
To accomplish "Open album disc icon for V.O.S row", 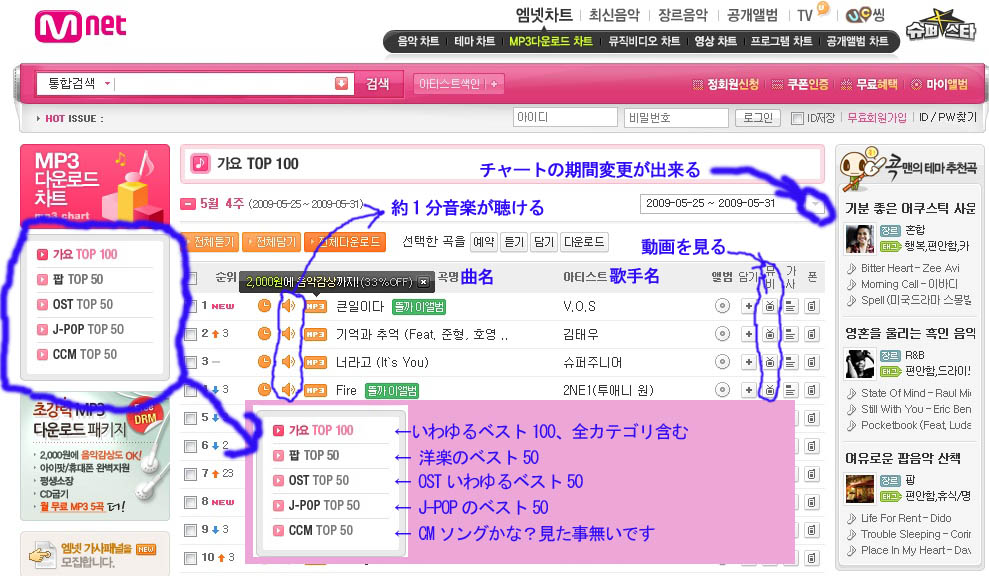I will [722, 306].
